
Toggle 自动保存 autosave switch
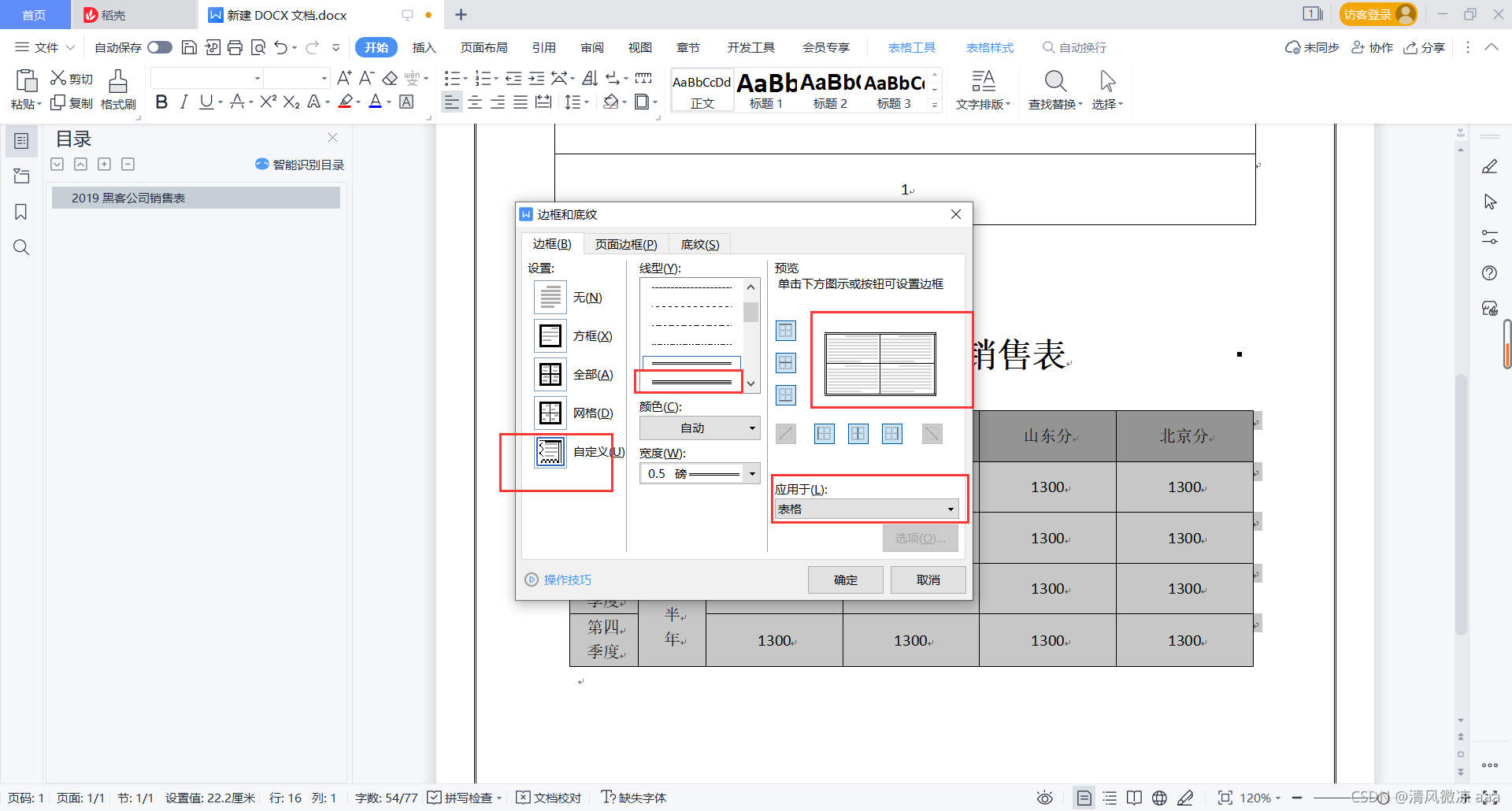tap(159, 47)
